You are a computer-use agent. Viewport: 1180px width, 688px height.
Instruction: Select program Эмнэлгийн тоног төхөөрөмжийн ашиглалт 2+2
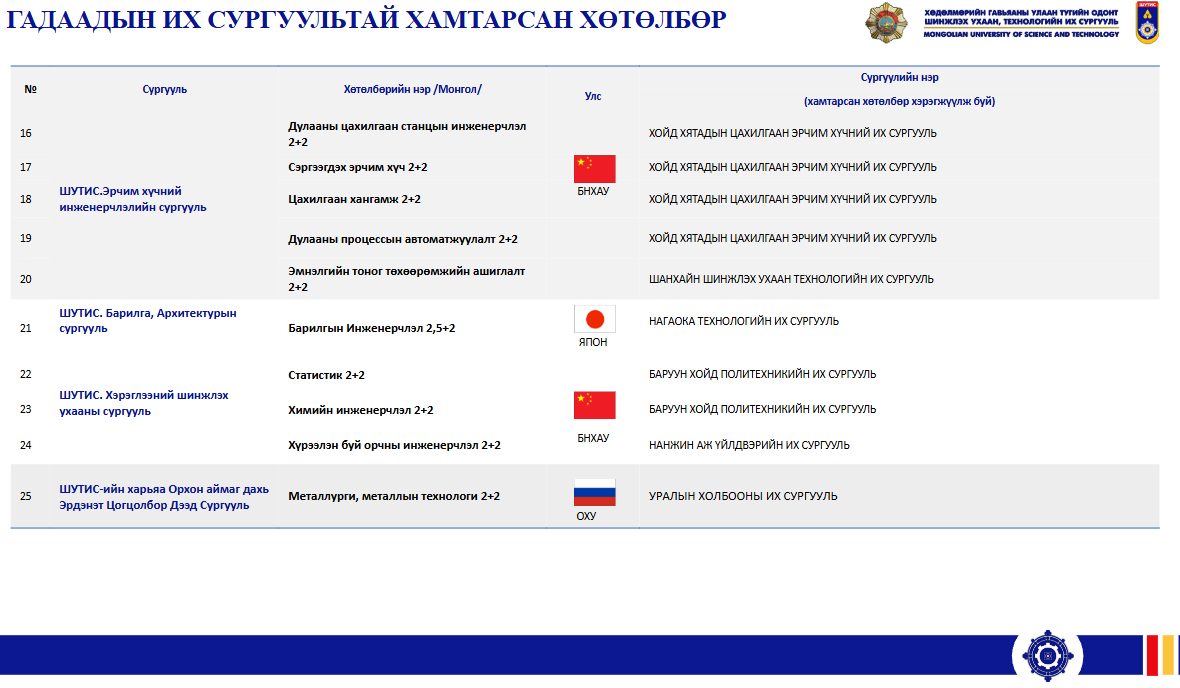pos(406,279)
